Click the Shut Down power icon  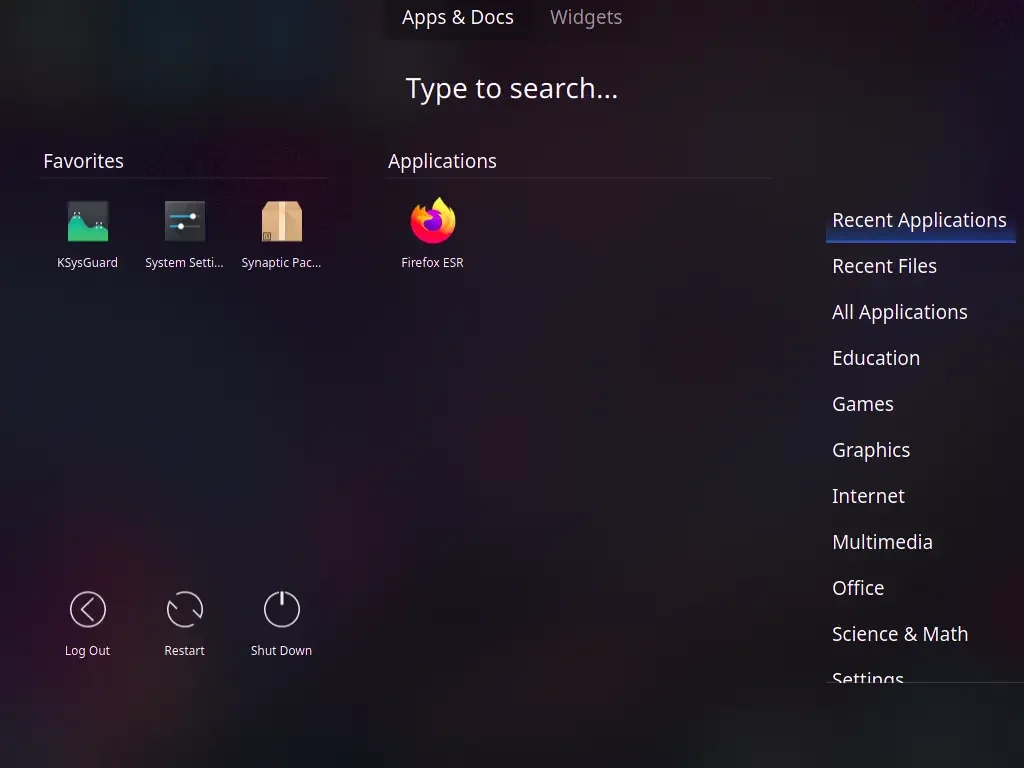coord(281,609)
